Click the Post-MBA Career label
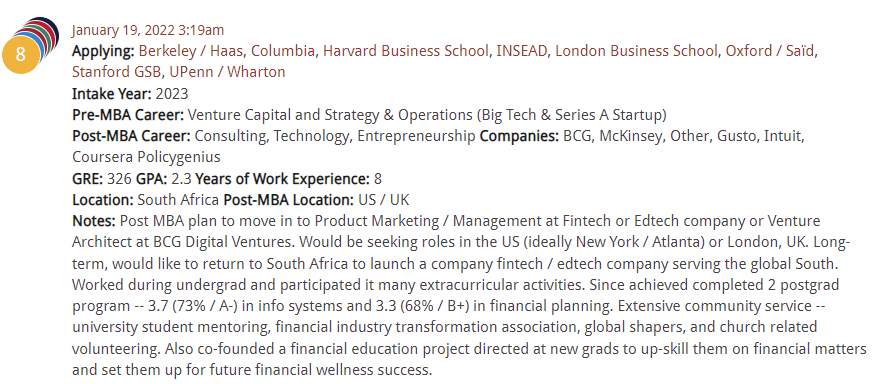Viewport: 877px width, 384px height. (x=131, y=136)
